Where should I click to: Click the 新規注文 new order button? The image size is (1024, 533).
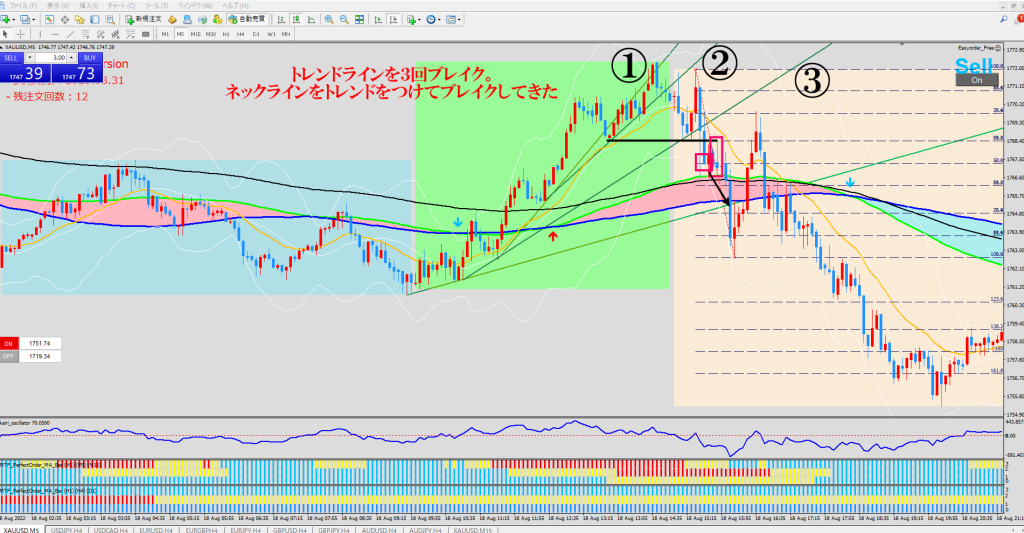(144, 20)
